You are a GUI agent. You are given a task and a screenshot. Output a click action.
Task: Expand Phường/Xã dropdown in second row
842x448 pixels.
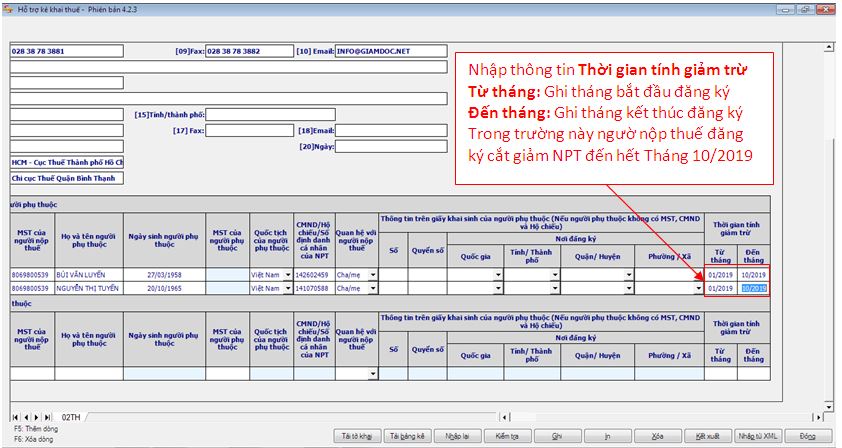click(x=698, y=288)
